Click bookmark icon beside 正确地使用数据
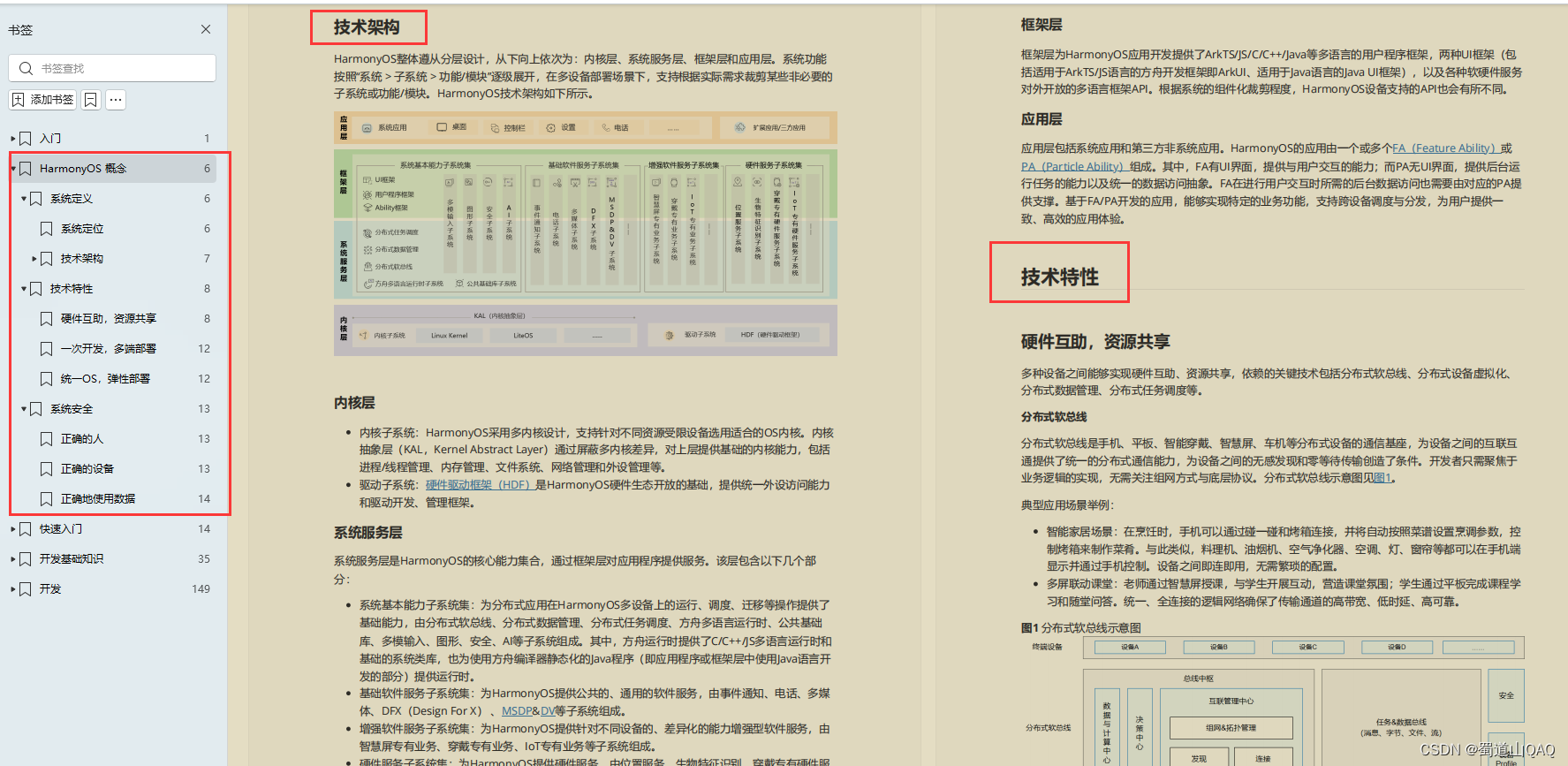The image size is (1568, 766). 47,499
